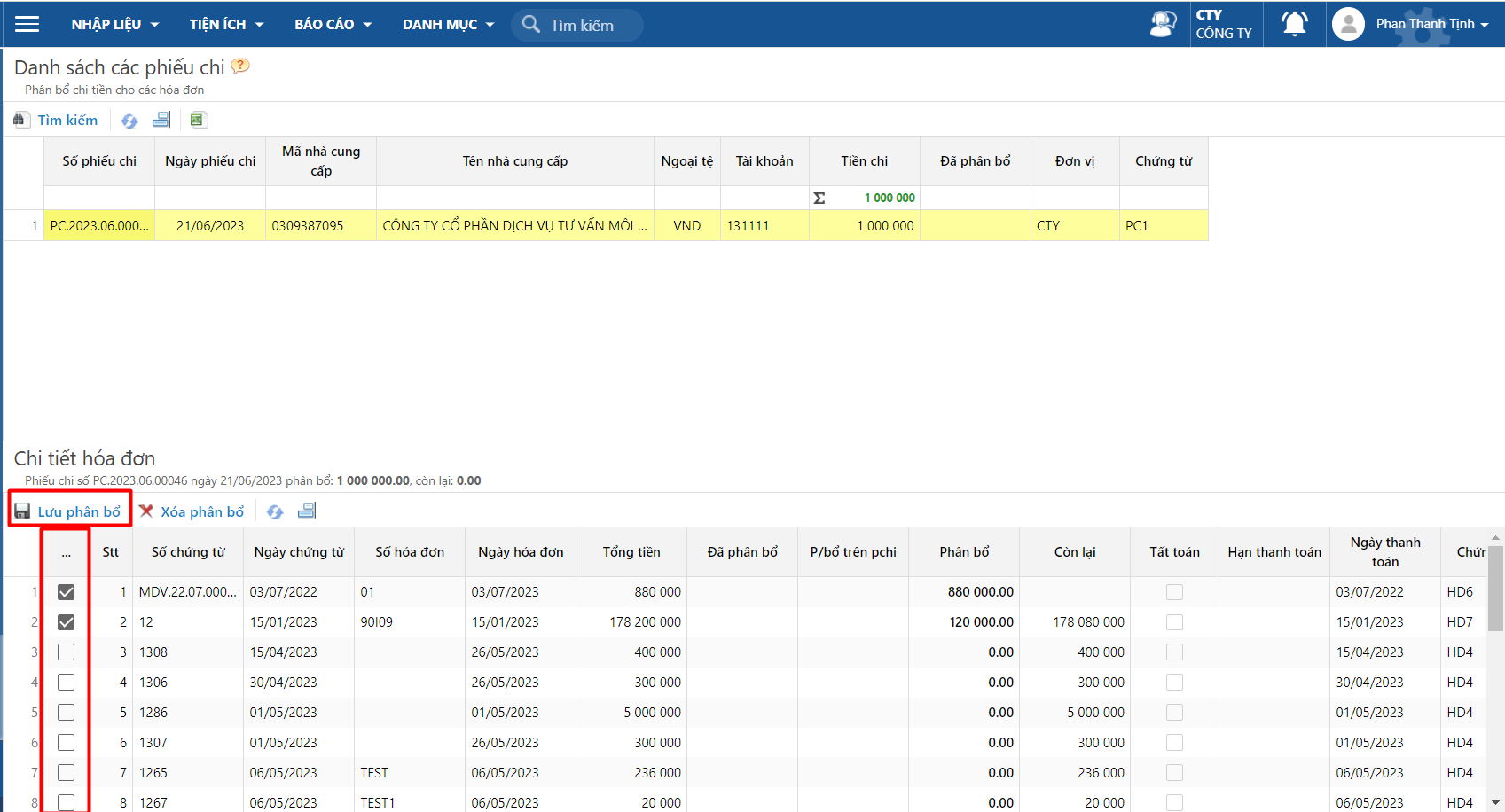Image resolution: width=1505 pixels, height=812 pixels.
Task: Open the TIỆN ÍCH menu
Action: click(227, 24)
